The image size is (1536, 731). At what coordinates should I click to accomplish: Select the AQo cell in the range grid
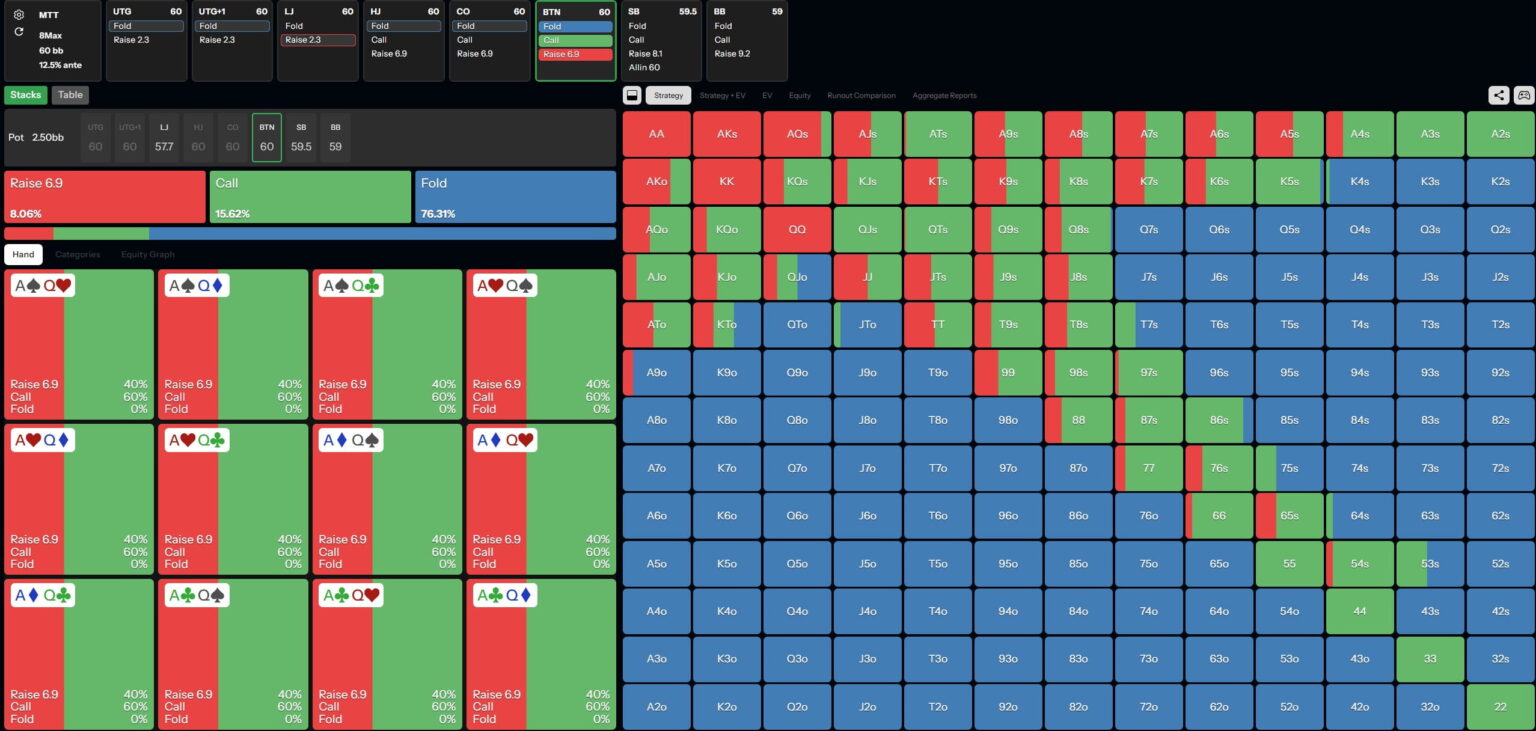tap(657, 229)
